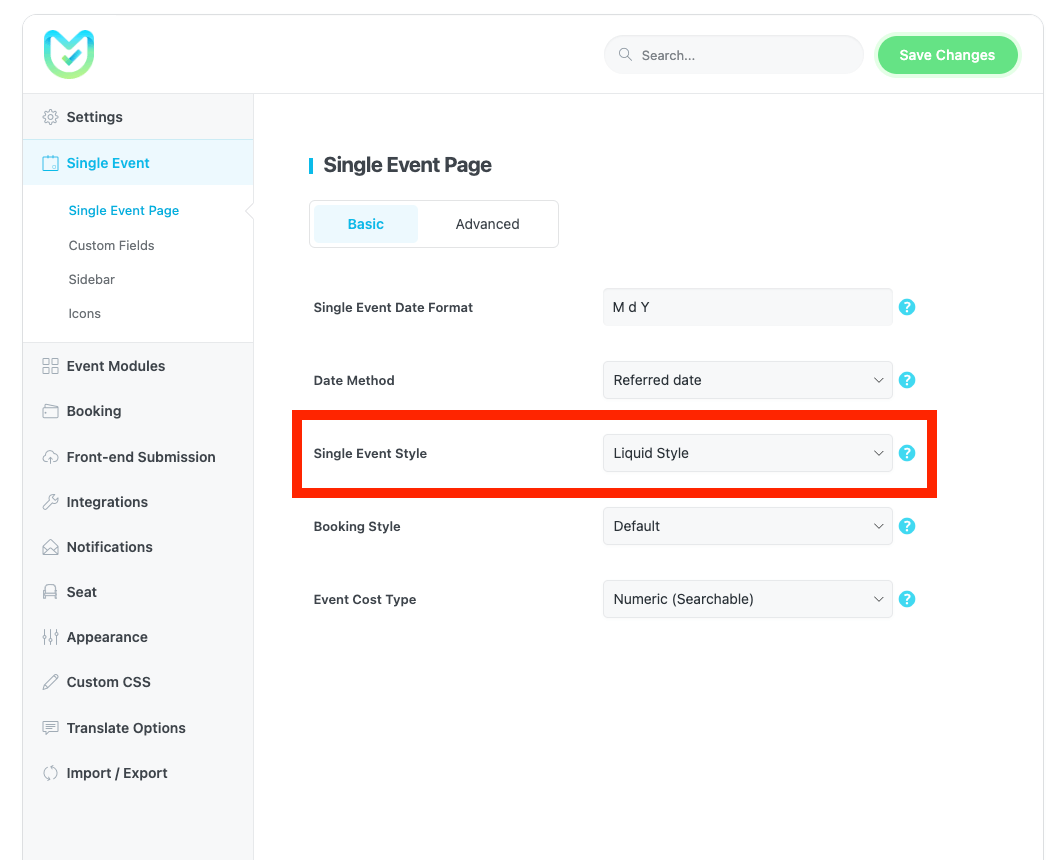Switch to the Advanced tab
This screenshot has width=1059, height=860.
487,224
